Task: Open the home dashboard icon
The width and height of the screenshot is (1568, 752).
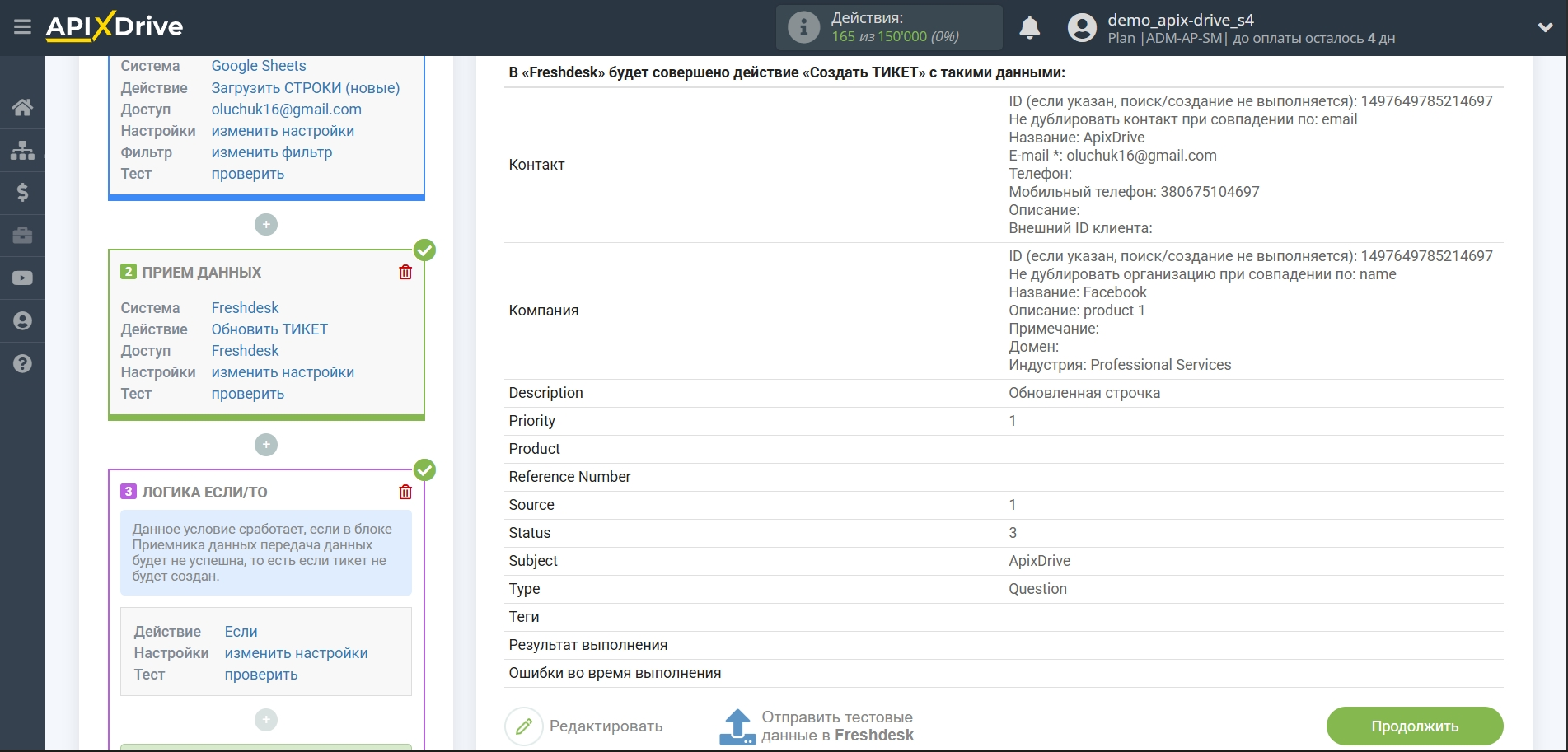Action: [x=22, y=107]
